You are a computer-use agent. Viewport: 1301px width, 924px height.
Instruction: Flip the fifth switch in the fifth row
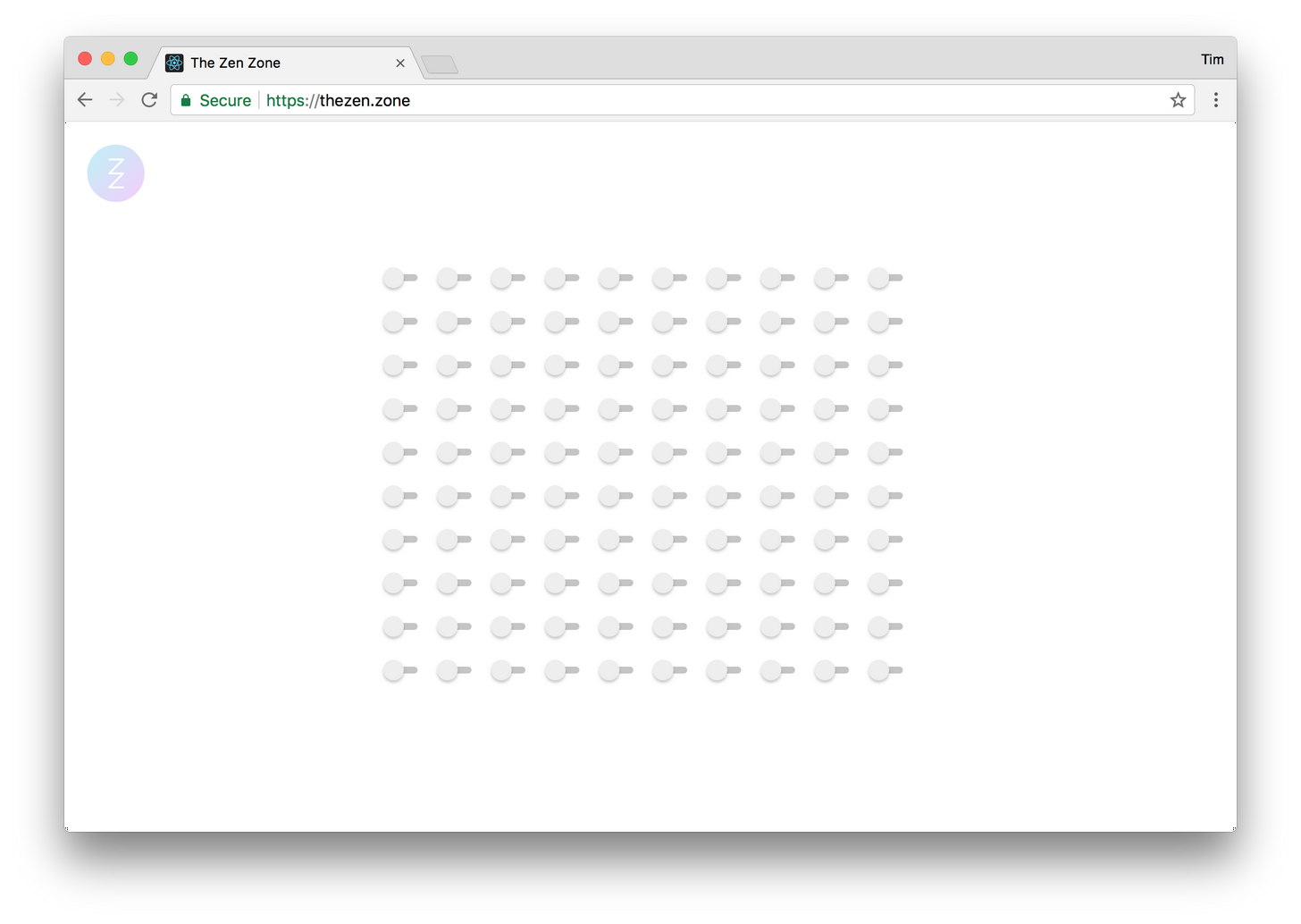(x=616, y=453)
